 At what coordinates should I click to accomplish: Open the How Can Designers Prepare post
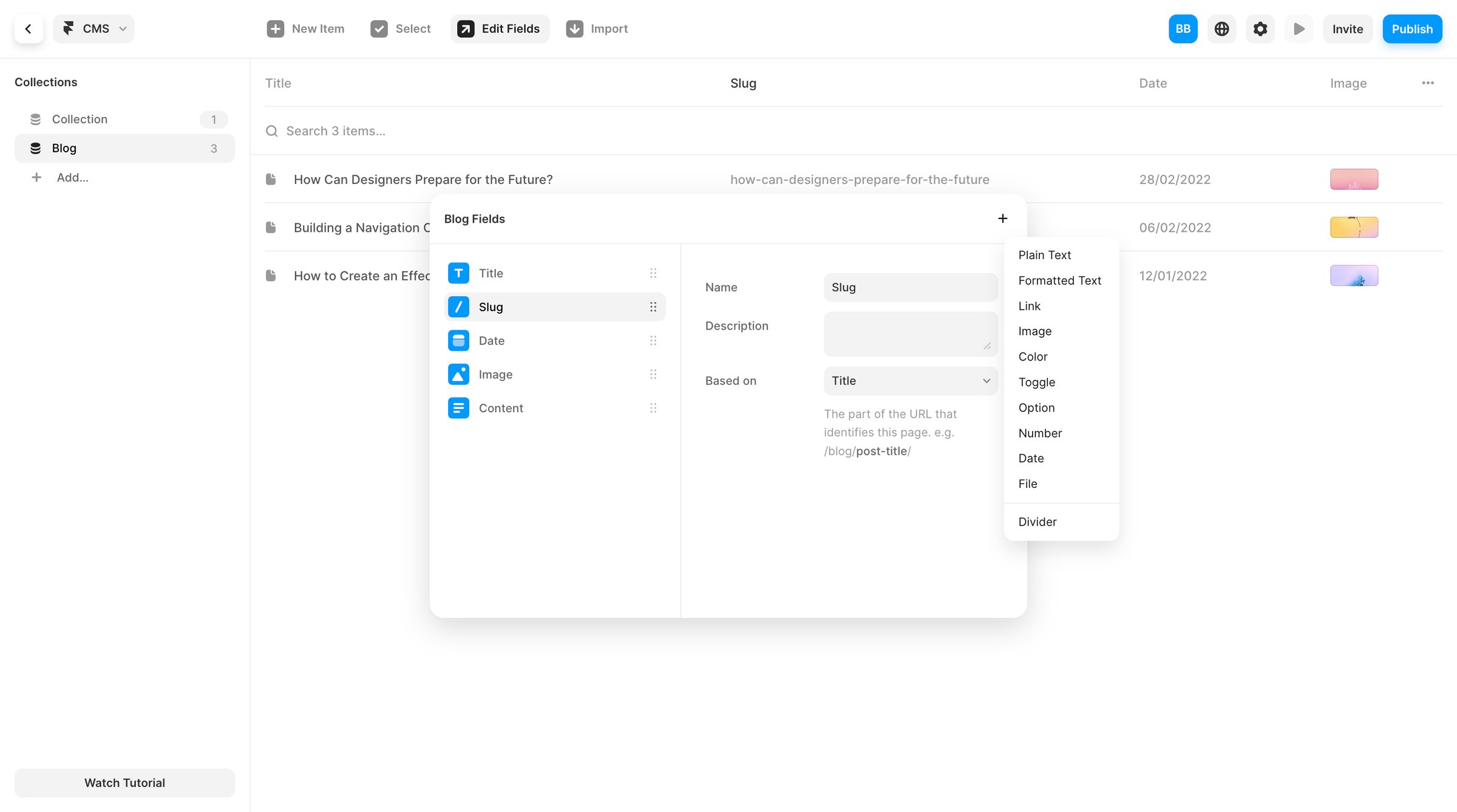tap(423, 179)
